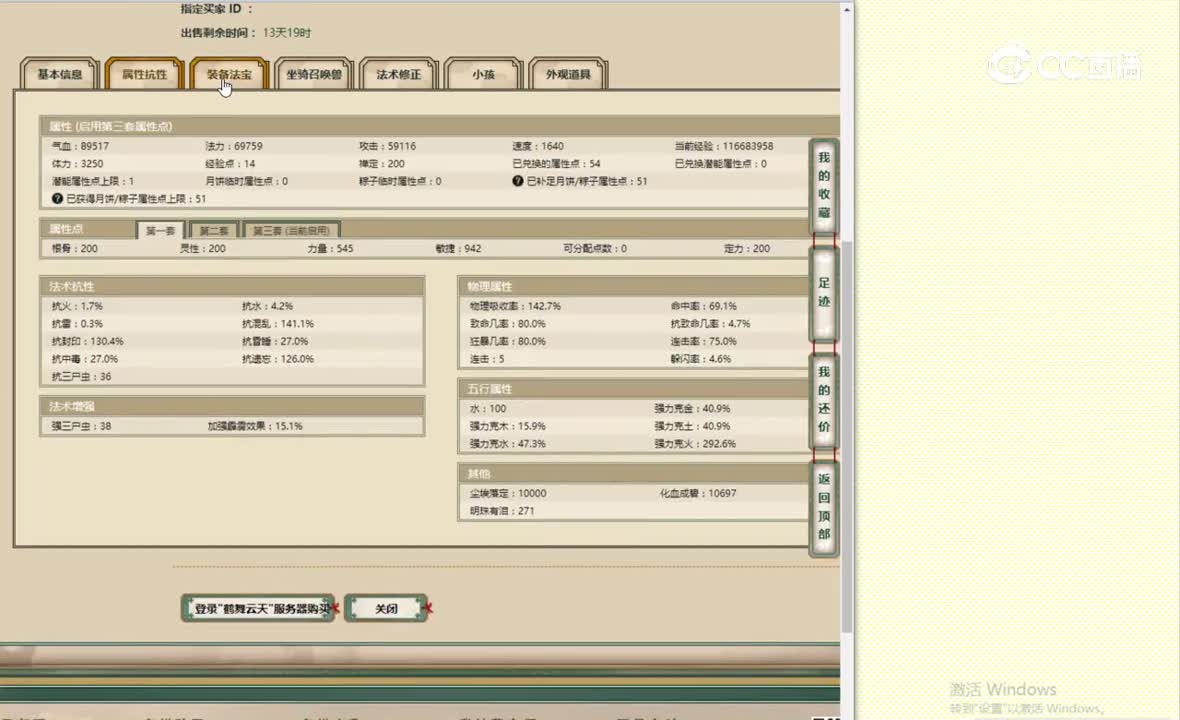Click 返回顶部 side button
Image resolution: width=1180 pixels, height=720 pixels.
[824, 507]
